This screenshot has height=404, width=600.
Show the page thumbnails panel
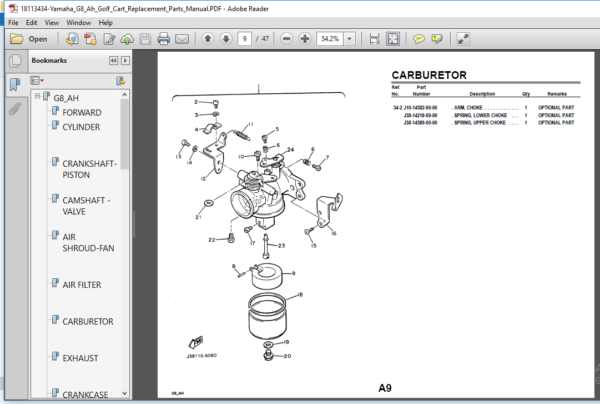[15, 61]
